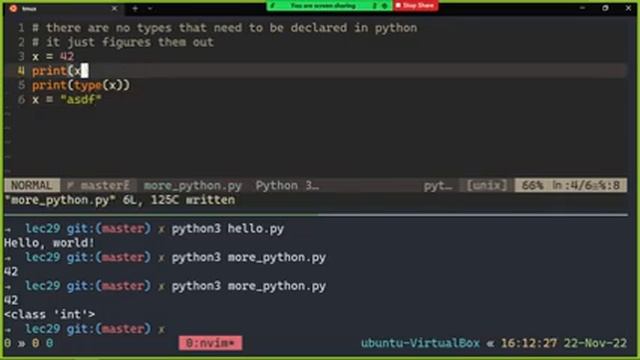Click the 16:12:27 clock in tmux bar
This screenshot has width=640, height=360.
pyautogui.click(x=529, y=343)
